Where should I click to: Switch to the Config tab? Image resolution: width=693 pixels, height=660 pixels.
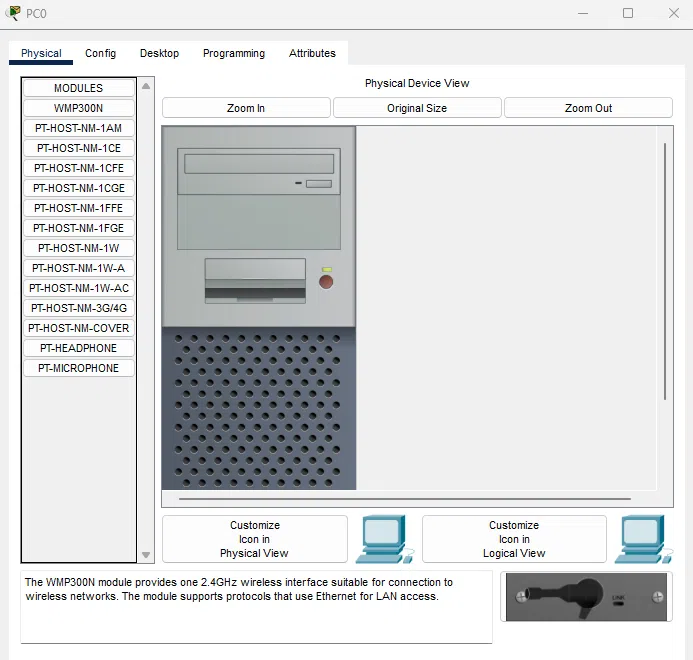pyautogui.click(x=100, y=53)
